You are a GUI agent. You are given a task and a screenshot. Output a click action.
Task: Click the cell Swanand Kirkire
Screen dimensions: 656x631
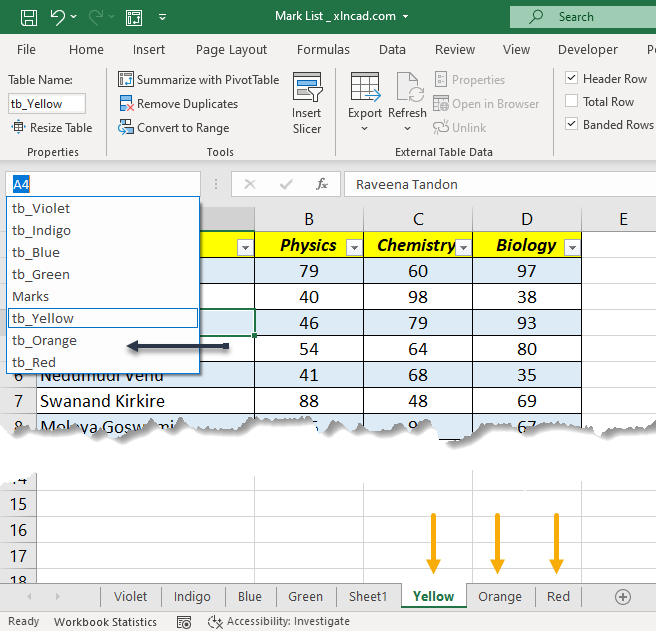(145, 401)
